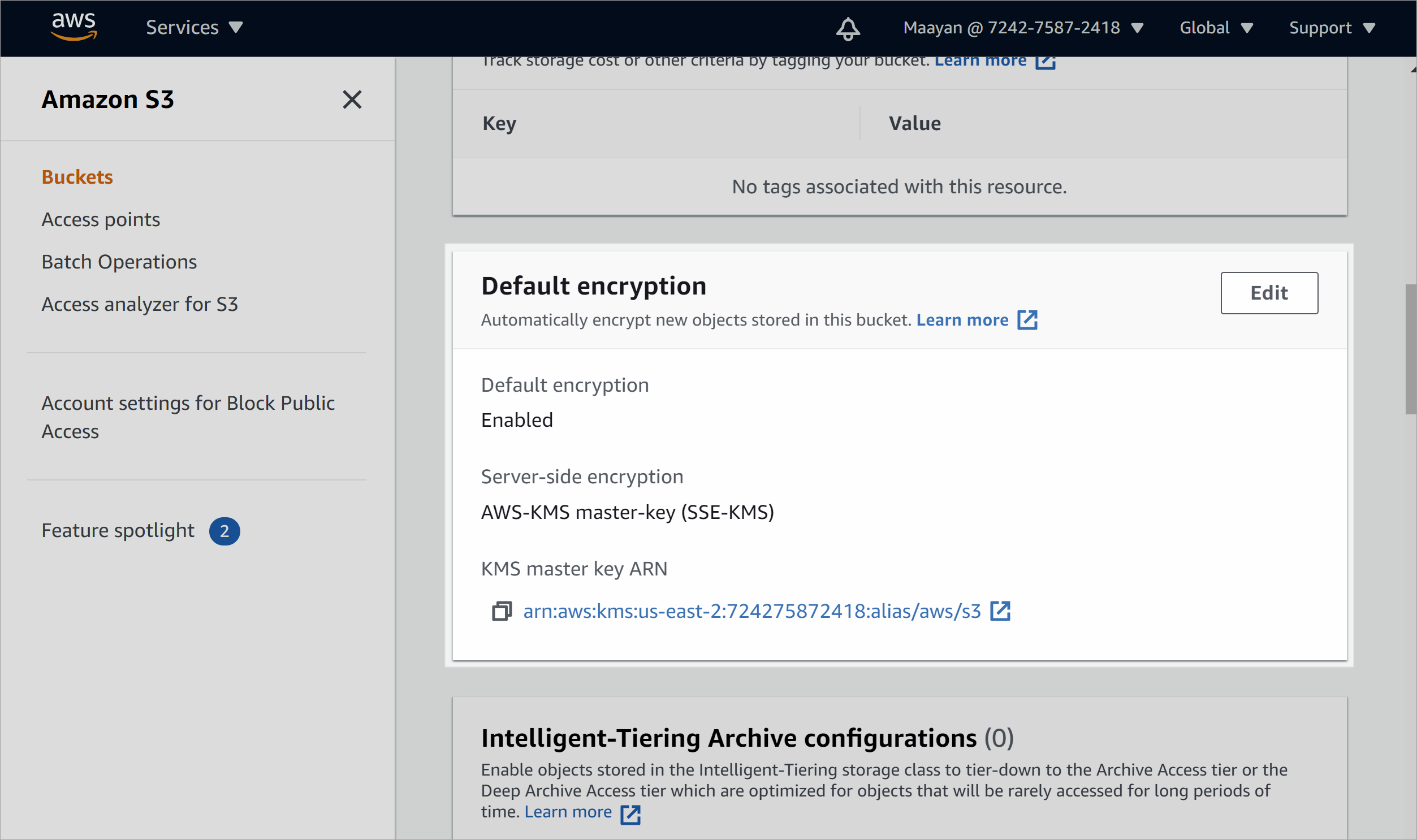1417x840 pixels.
Task: Click the Edit button for Default encryption
Action: coord(1269,292)
